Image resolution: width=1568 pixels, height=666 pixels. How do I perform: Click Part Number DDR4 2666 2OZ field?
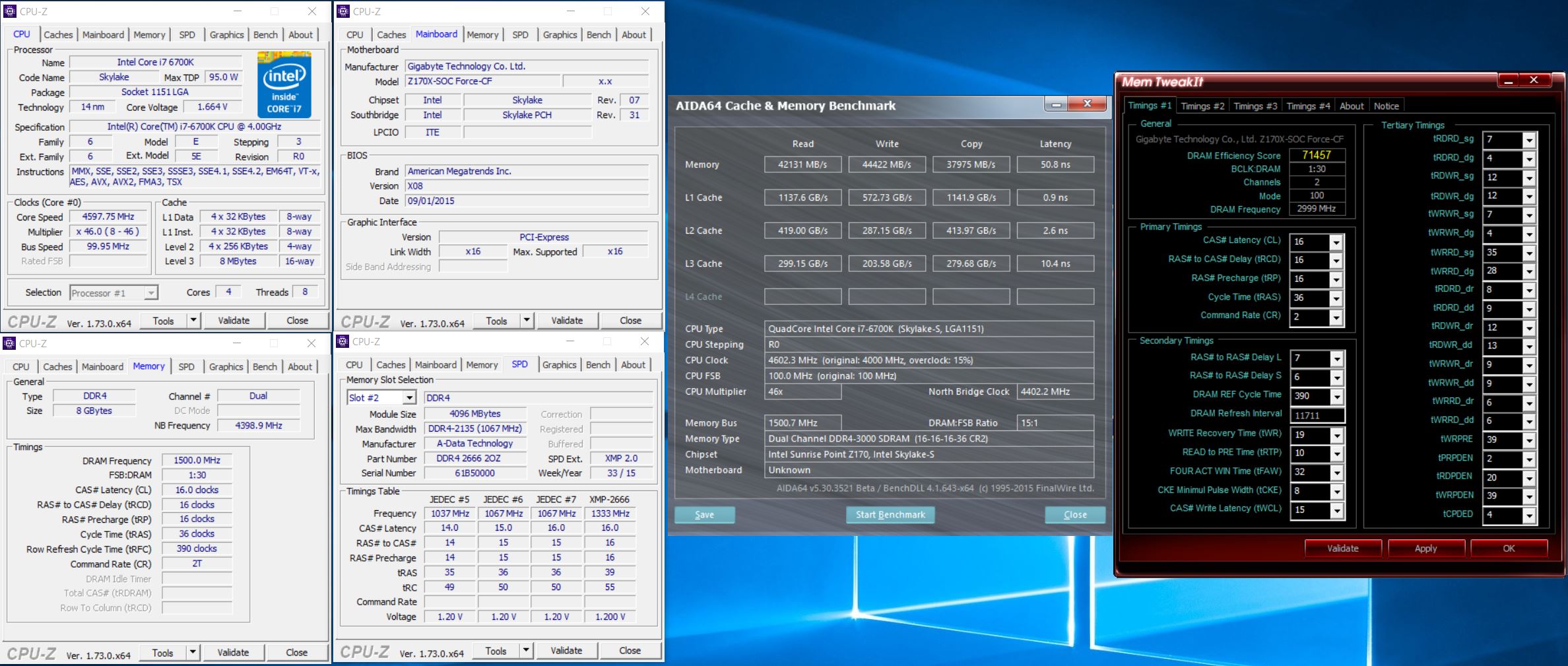tap(474, 458)
